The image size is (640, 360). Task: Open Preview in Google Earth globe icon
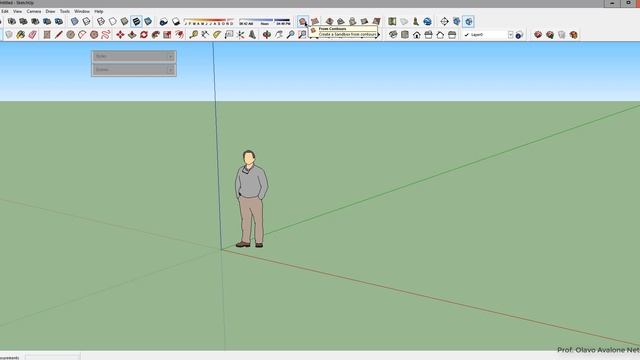(x=427, y=21)
